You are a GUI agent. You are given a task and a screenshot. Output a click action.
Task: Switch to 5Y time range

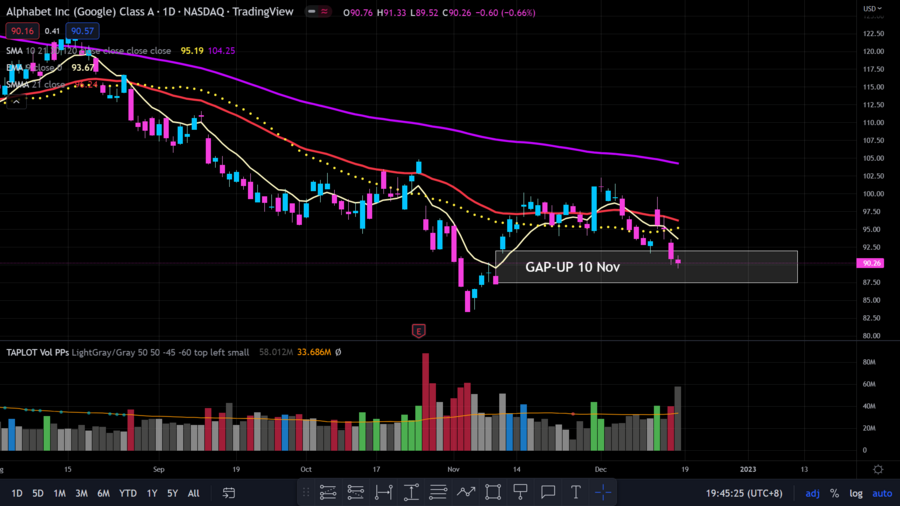172,493
